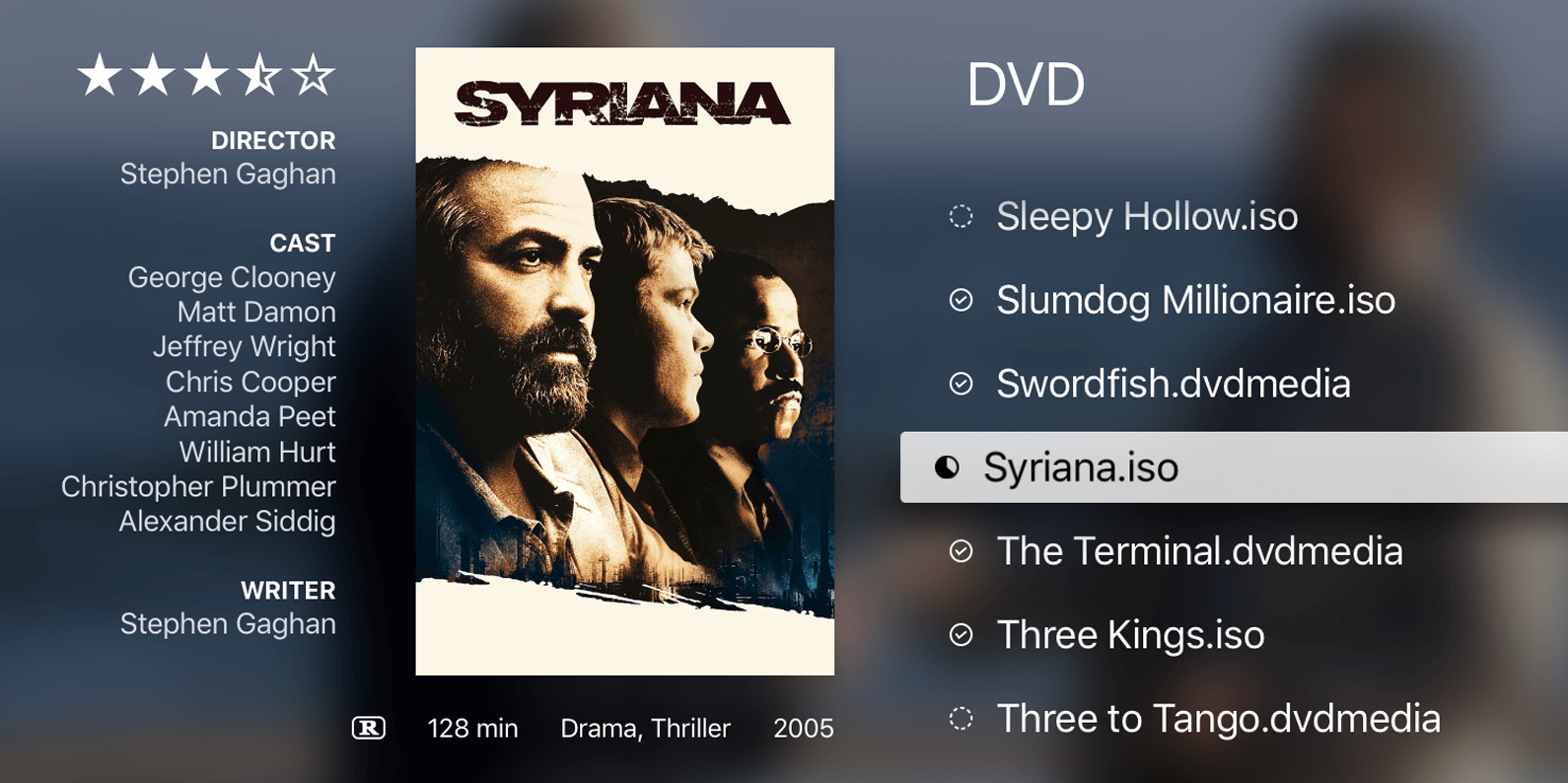
Task: Click the watched checkmark beside Swordfish.dvdmedia
Action: click(x=961, y=384)
